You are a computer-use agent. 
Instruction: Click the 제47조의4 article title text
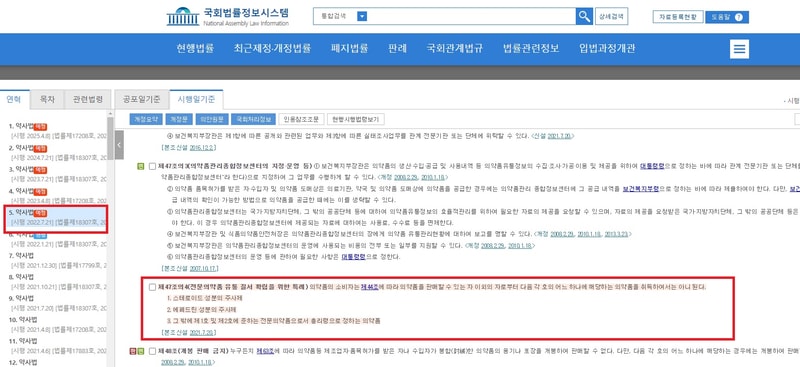pyautogui.click(x=233, y=287)
